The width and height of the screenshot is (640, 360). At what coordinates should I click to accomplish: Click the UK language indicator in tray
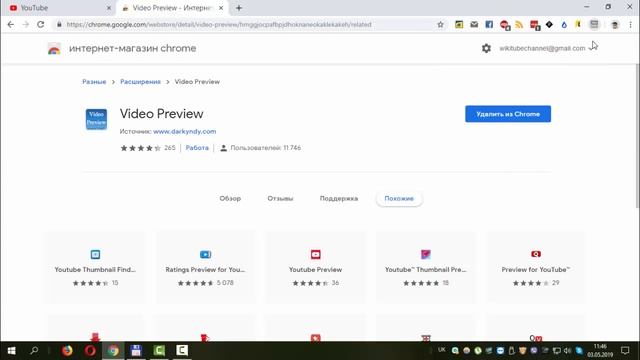click(x=442, y=350)
